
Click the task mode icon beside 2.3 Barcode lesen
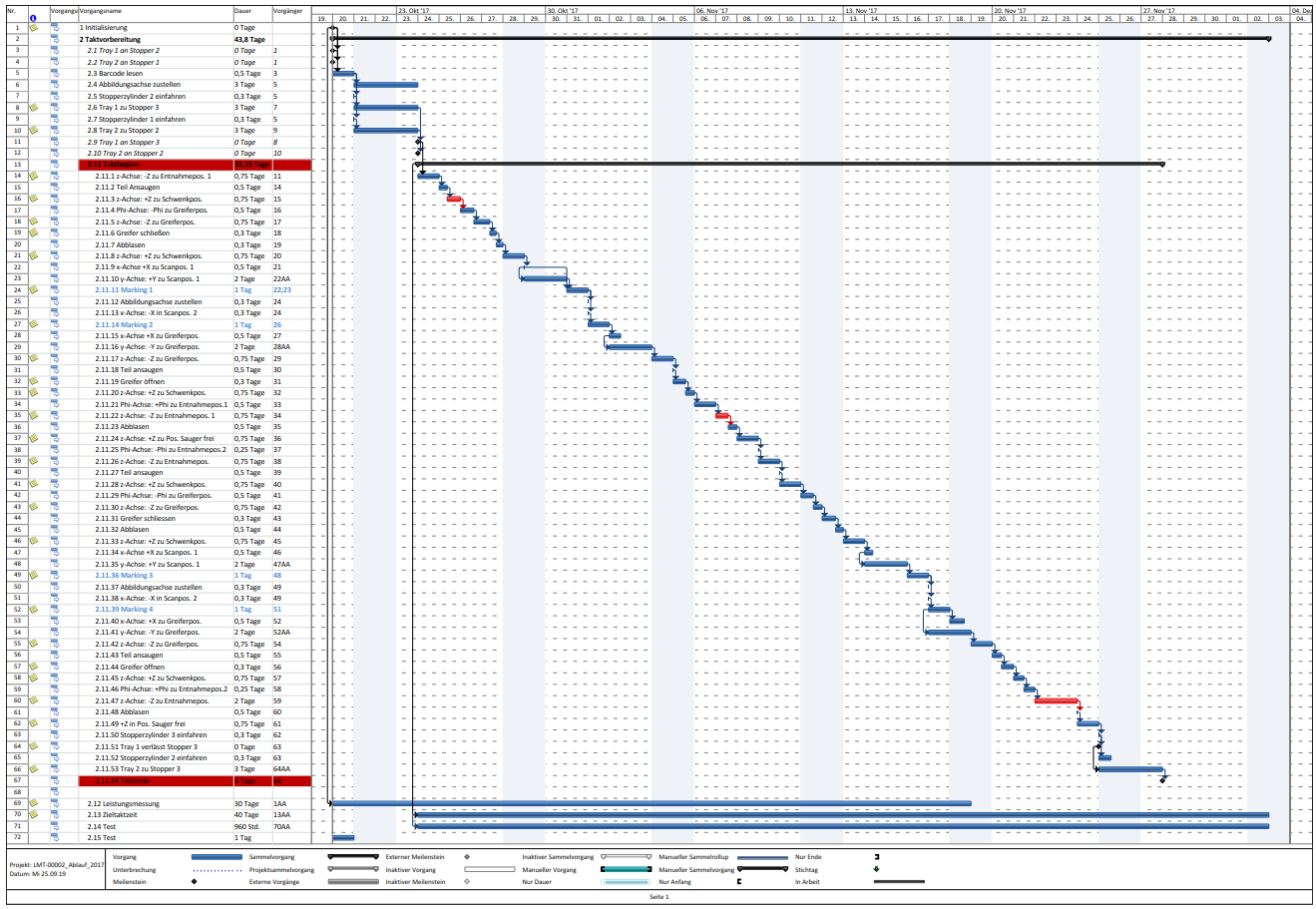point(55,74)
